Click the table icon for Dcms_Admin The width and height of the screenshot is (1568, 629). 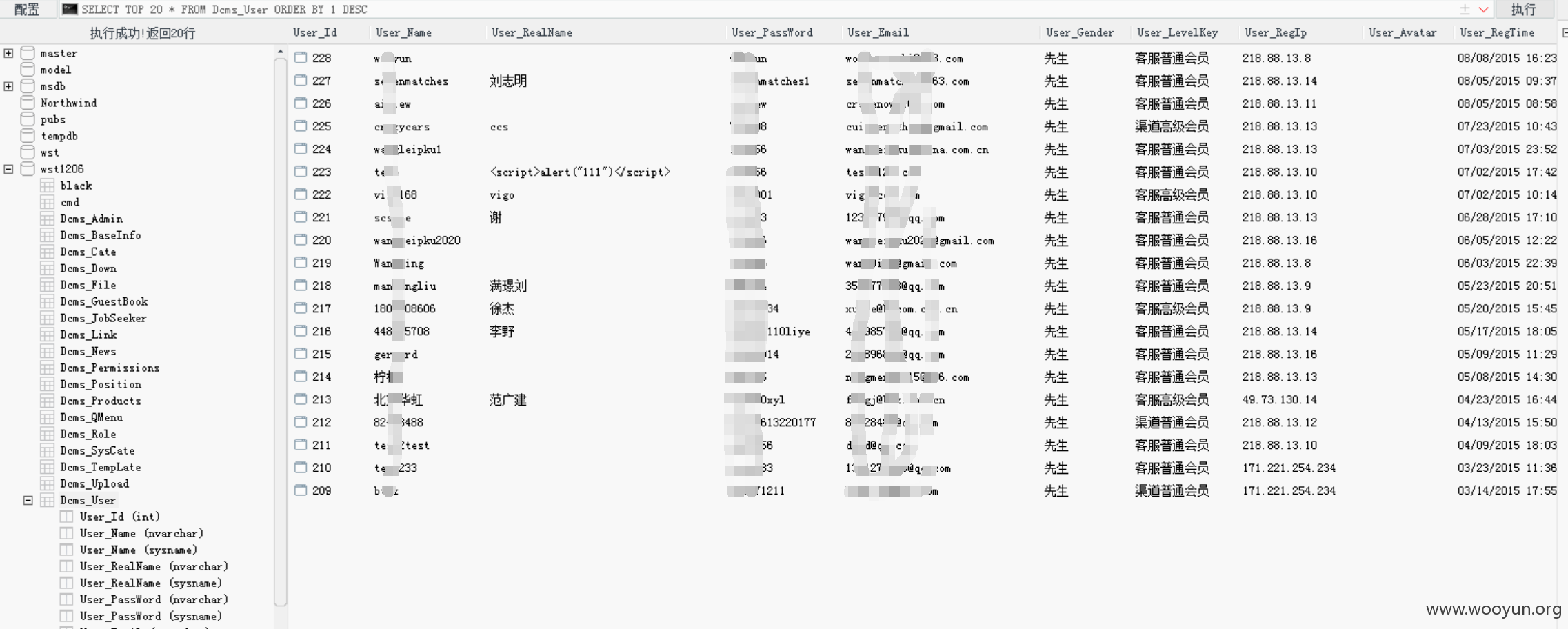click(48, 219)
